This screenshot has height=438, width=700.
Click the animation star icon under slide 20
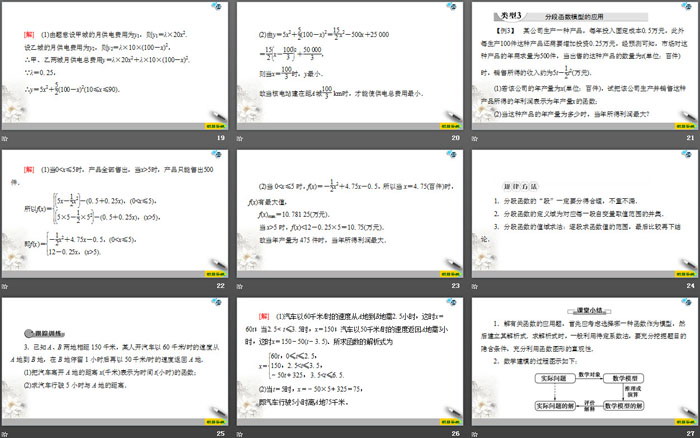(240, 138)
